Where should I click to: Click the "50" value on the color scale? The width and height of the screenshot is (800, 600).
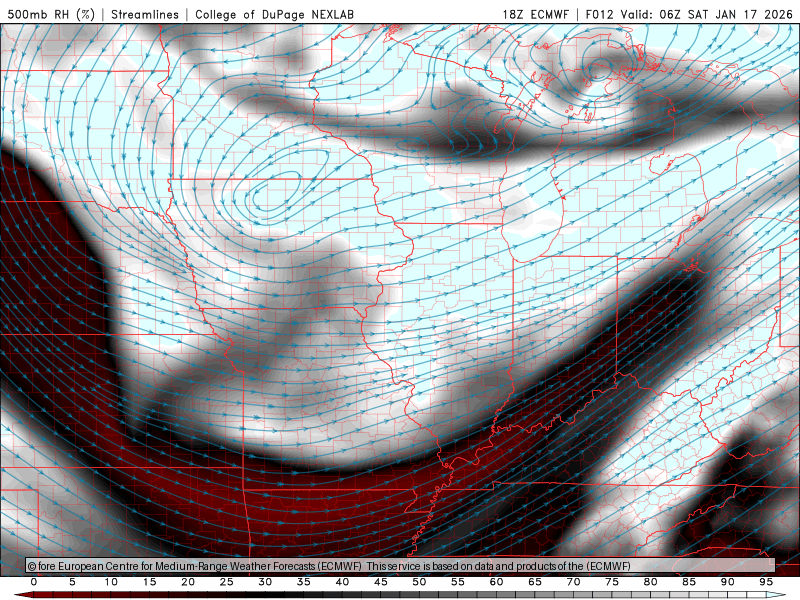pyautogui.click(x=419, y=582)
